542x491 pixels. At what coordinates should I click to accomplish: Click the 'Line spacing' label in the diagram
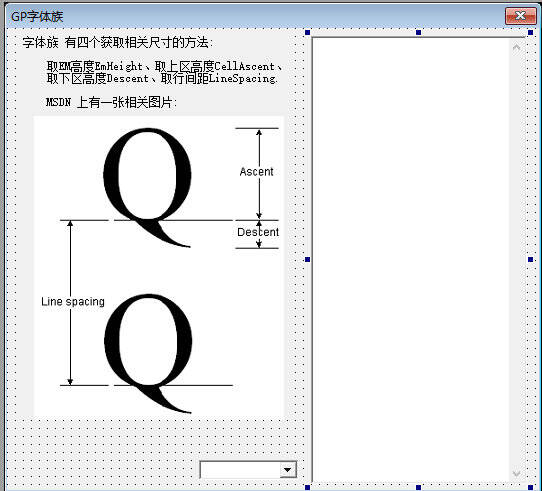click(73, 302)
